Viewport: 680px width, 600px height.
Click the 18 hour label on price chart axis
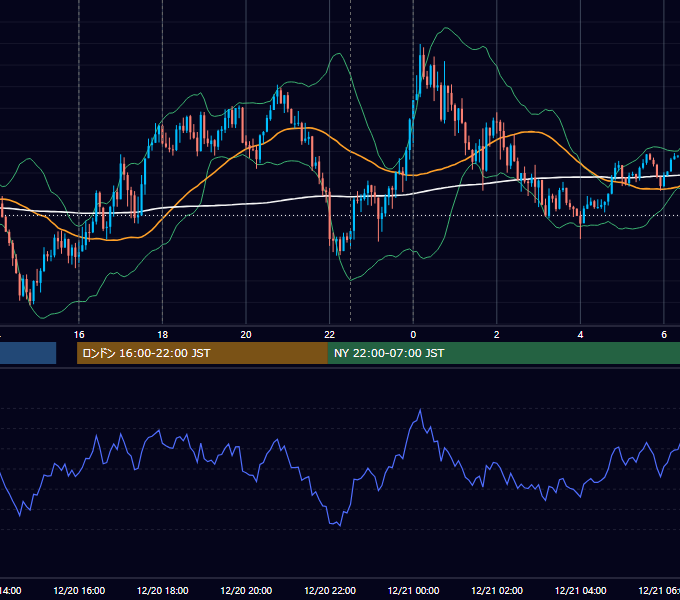163,335
